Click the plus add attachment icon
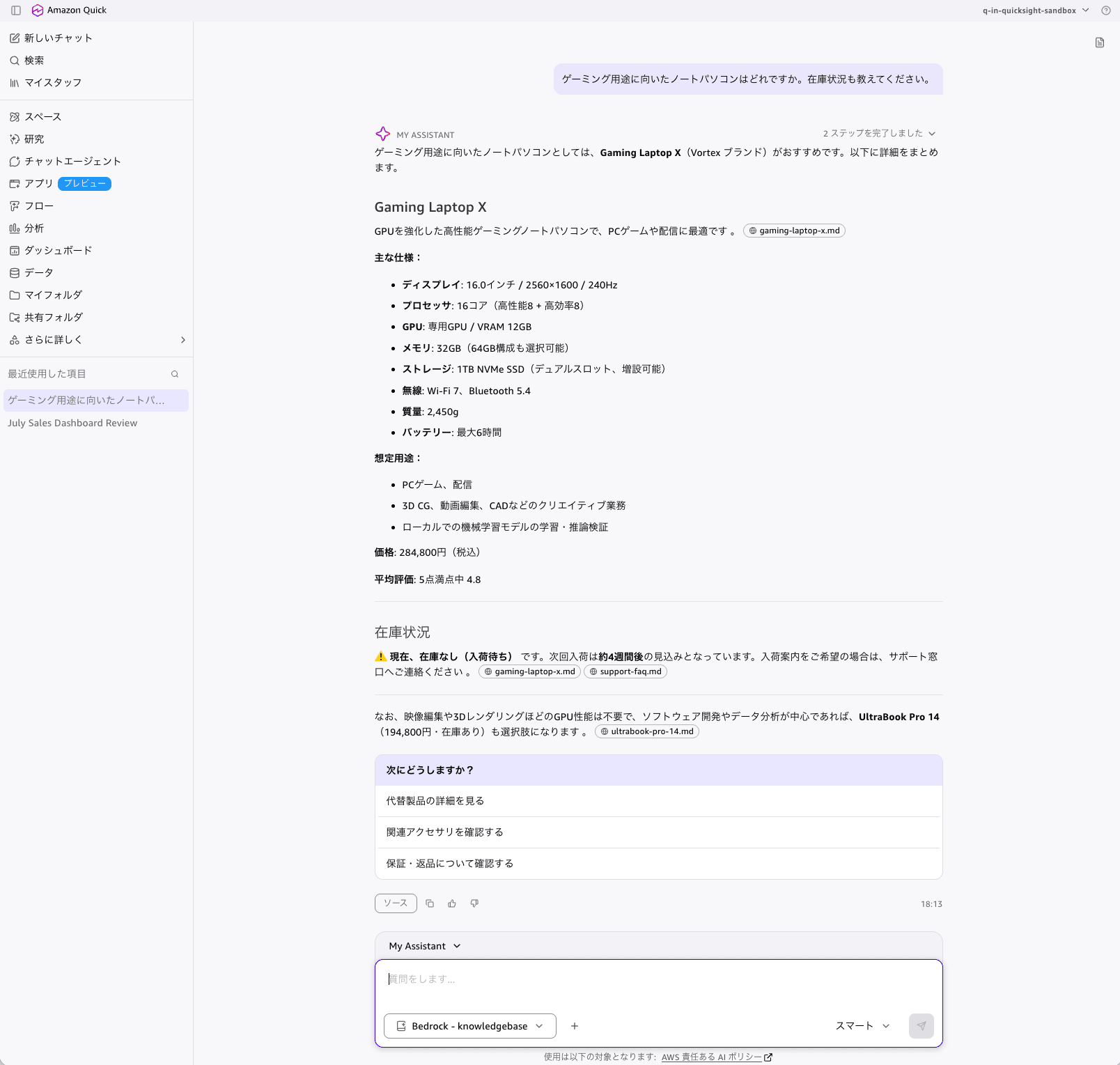 pyautogui.click(x=575, y=1026)
